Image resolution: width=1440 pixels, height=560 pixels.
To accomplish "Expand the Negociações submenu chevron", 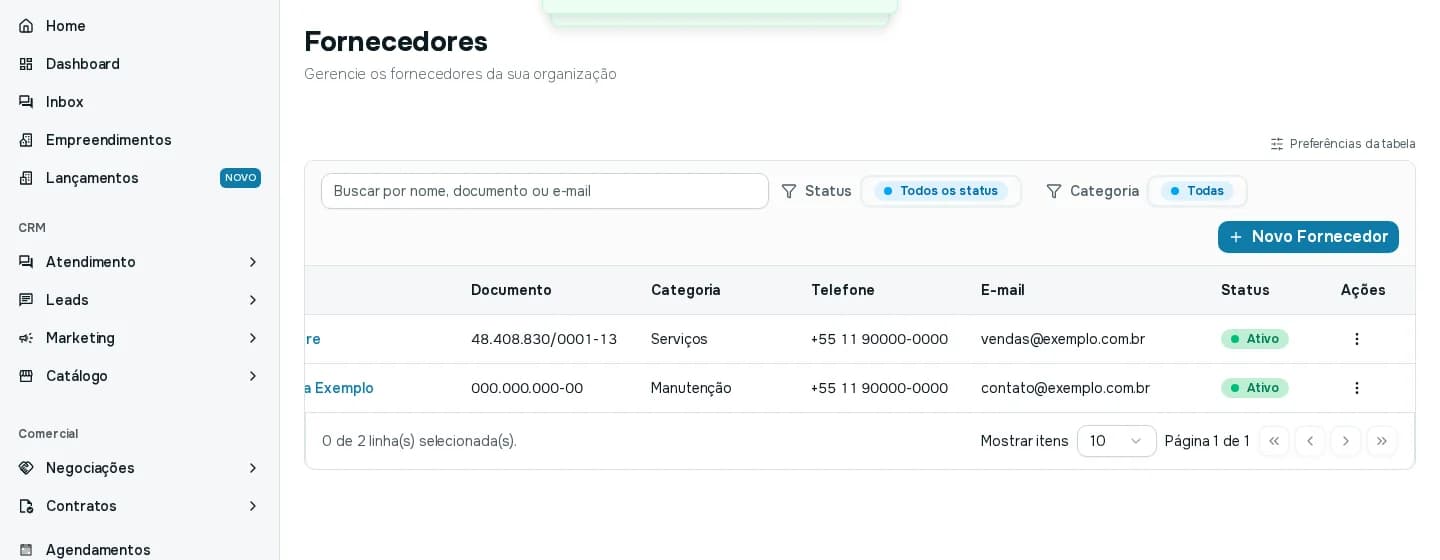I will coord(253,468).
